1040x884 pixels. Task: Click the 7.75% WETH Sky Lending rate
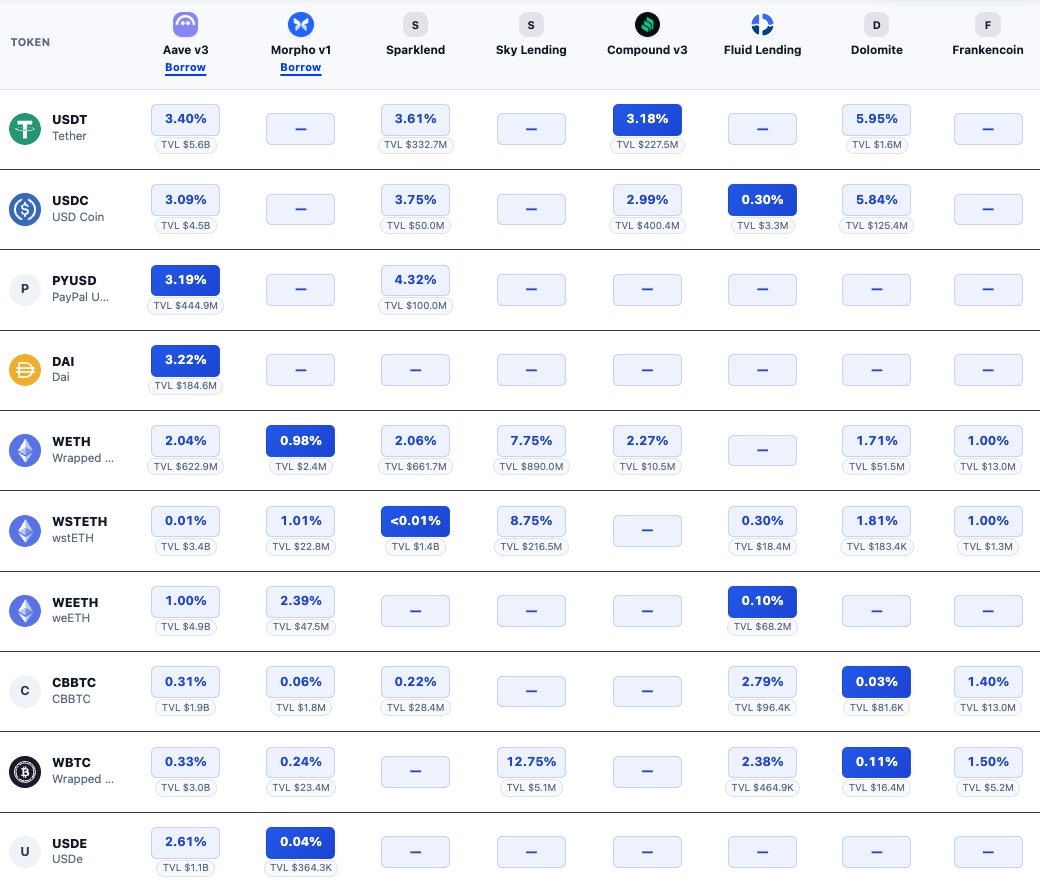[531, 441]
